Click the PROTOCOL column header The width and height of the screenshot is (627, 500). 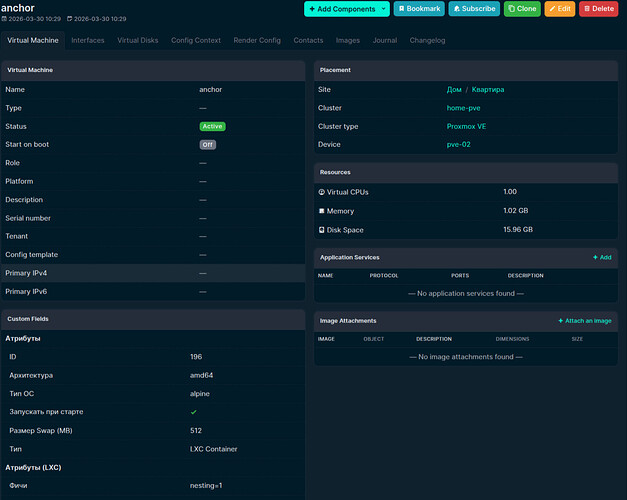(x=384, y=276)
